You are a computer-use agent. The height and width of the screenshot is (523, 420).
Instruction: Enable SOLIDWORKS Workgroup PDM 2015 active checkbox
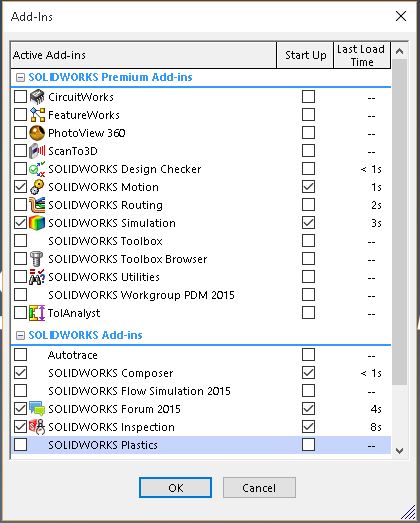click(x=21, y=295)
